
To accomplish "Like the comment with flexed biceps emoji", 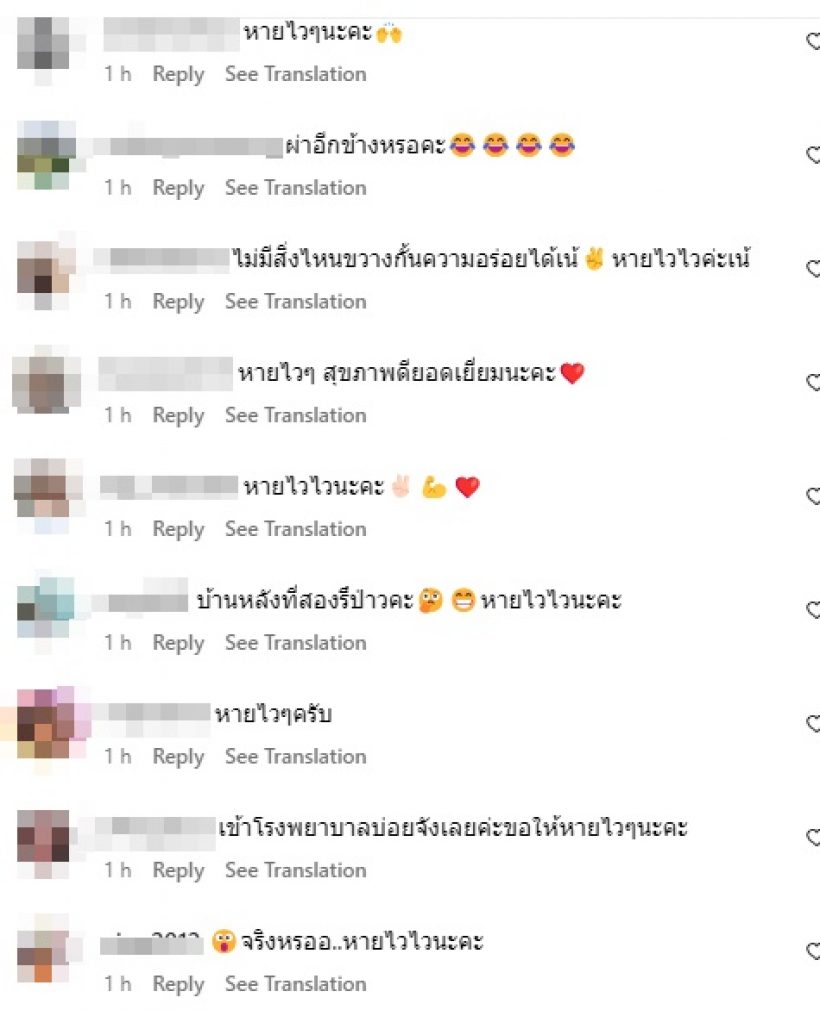I will tap(814, 496).
